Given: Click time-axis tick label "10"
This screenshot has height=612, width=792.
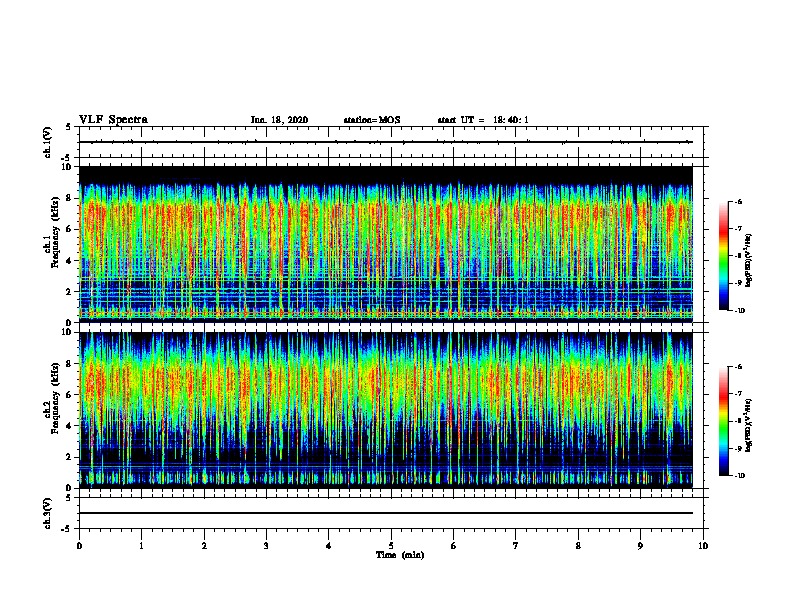Looking at the screenshot, I should tap(703, 546).
